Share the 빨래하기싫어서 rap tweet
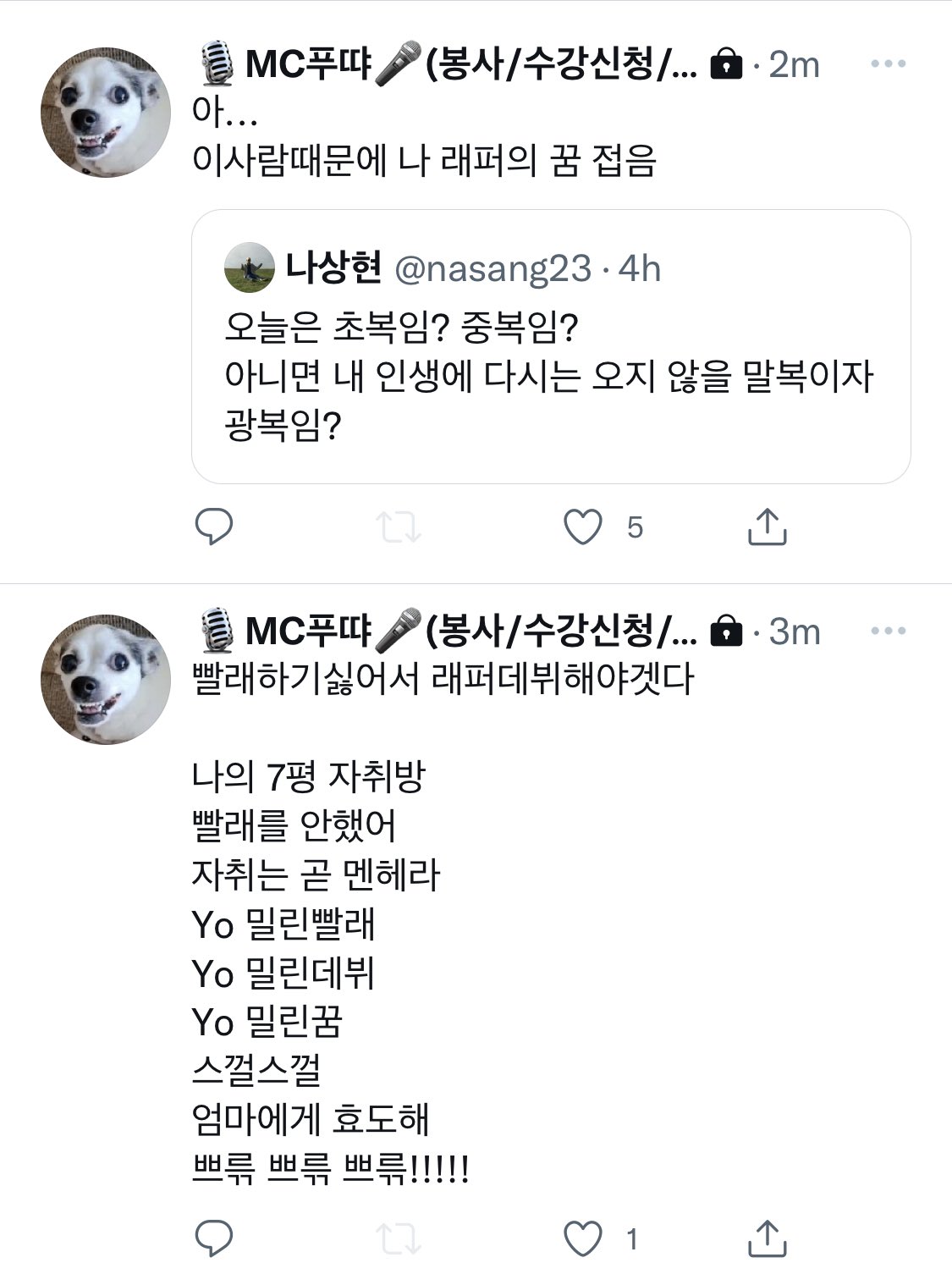Viewport: 952px width, 1285px height. 768,1238
